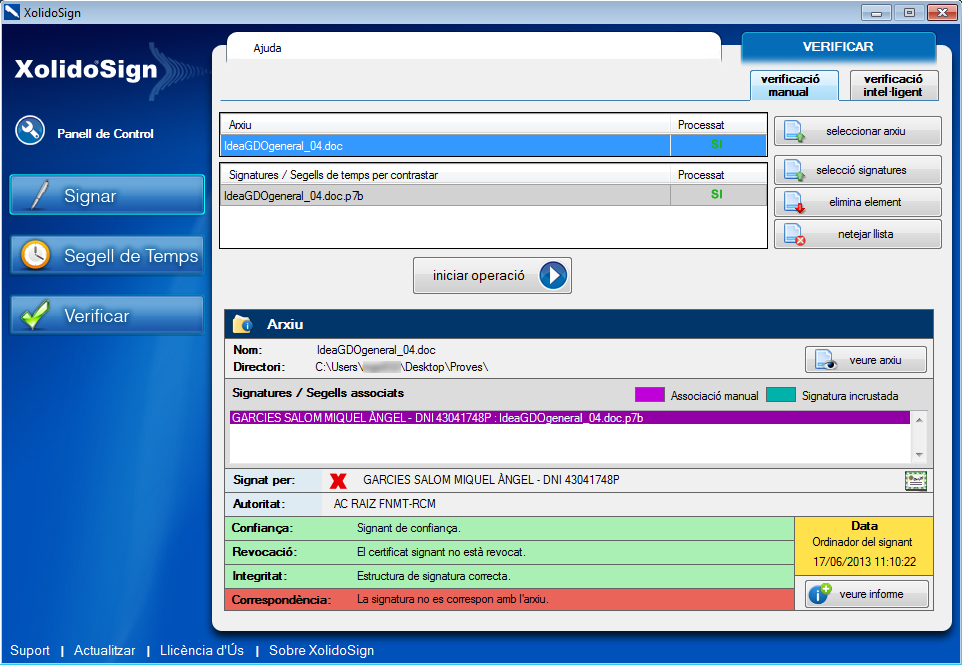The image size is (962, 665).
Task: Click the directory path C:\Users\...\Proves\
Action: coord(402,367)
